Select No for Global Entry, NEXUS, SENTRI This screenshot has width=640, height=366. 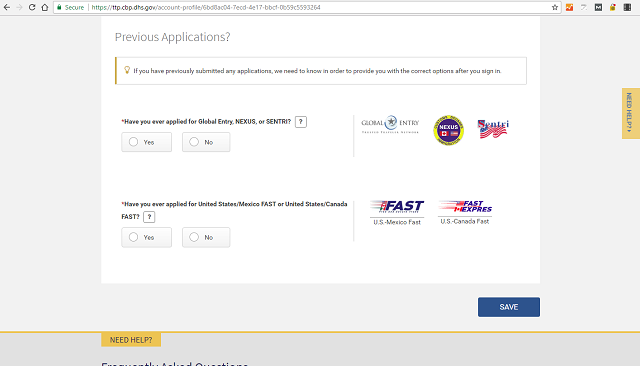click(206, 142)
